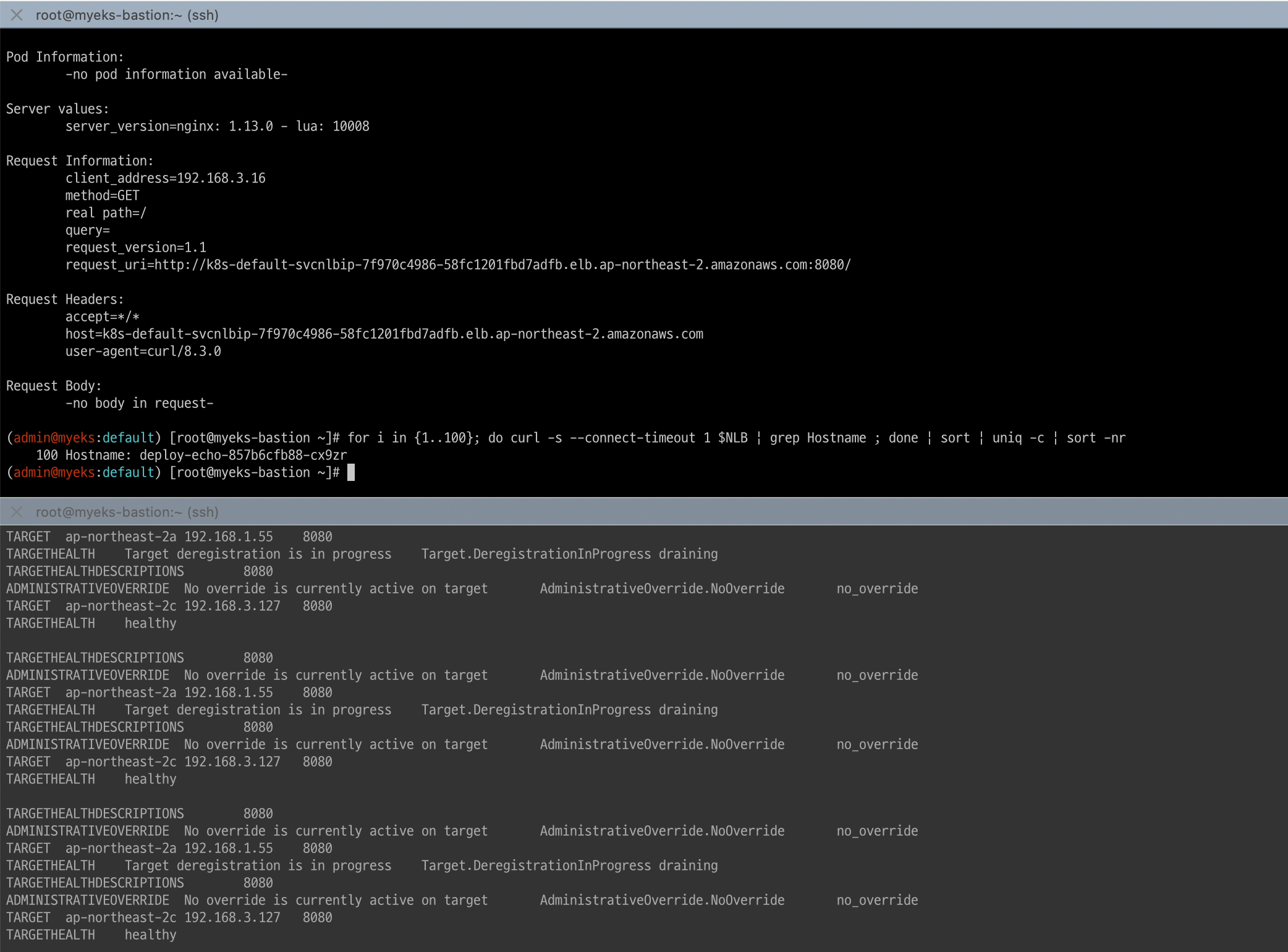
Task: Click admin@myeks in the last prompt
Action: click(54, 473)
